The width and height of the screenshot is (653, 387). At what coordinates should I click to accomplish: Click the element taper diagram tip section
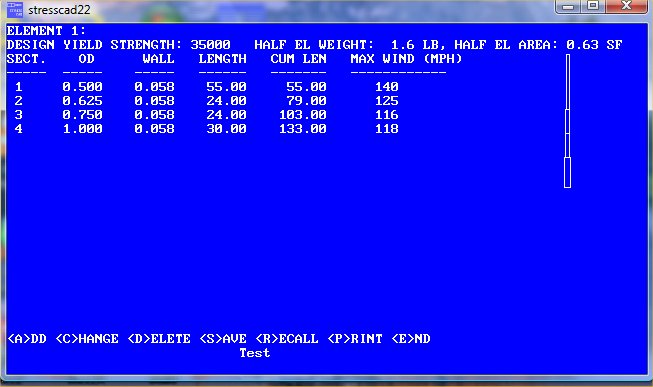click(568, 82)
